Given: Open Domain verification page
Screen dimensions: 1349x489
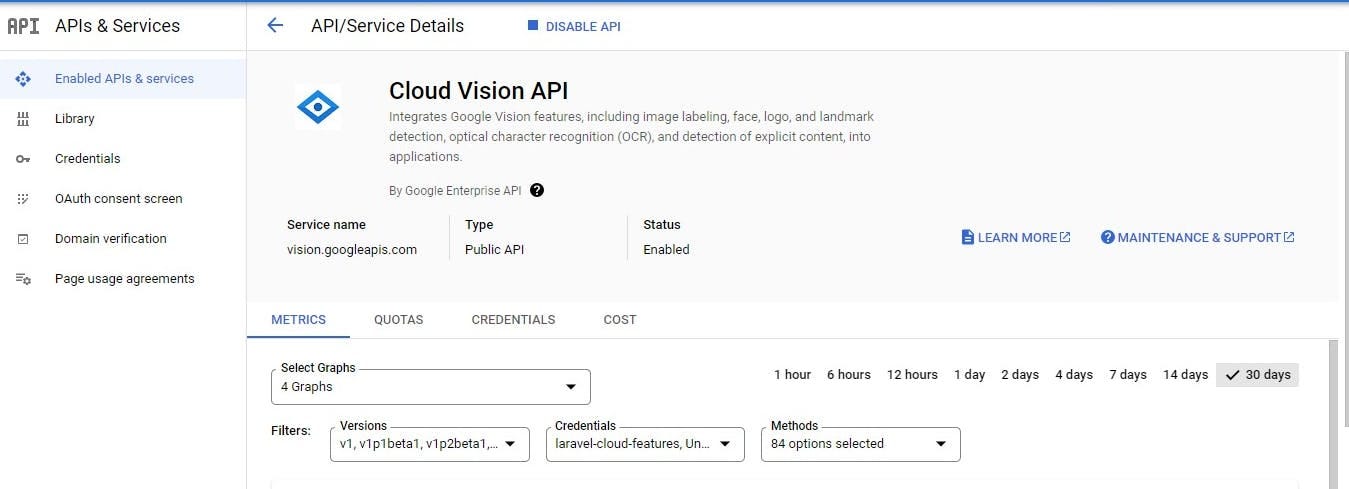Looking at the screenshot, I should [x=110, y=239].
